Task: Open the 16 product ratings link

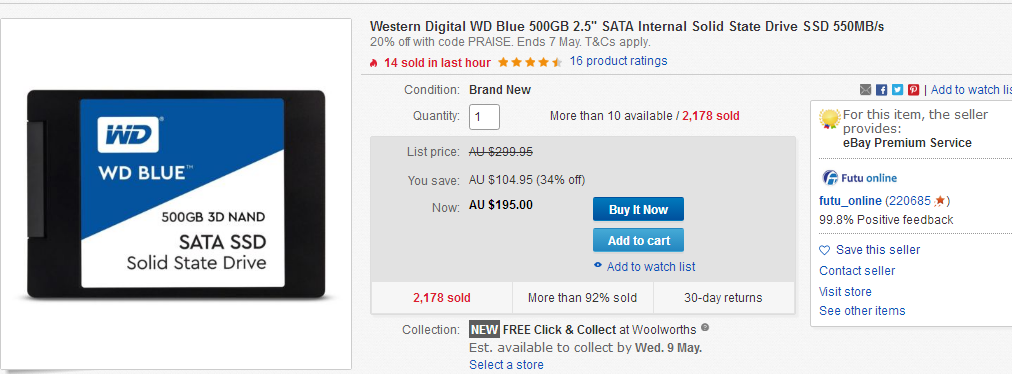Action: coord(618,61)
